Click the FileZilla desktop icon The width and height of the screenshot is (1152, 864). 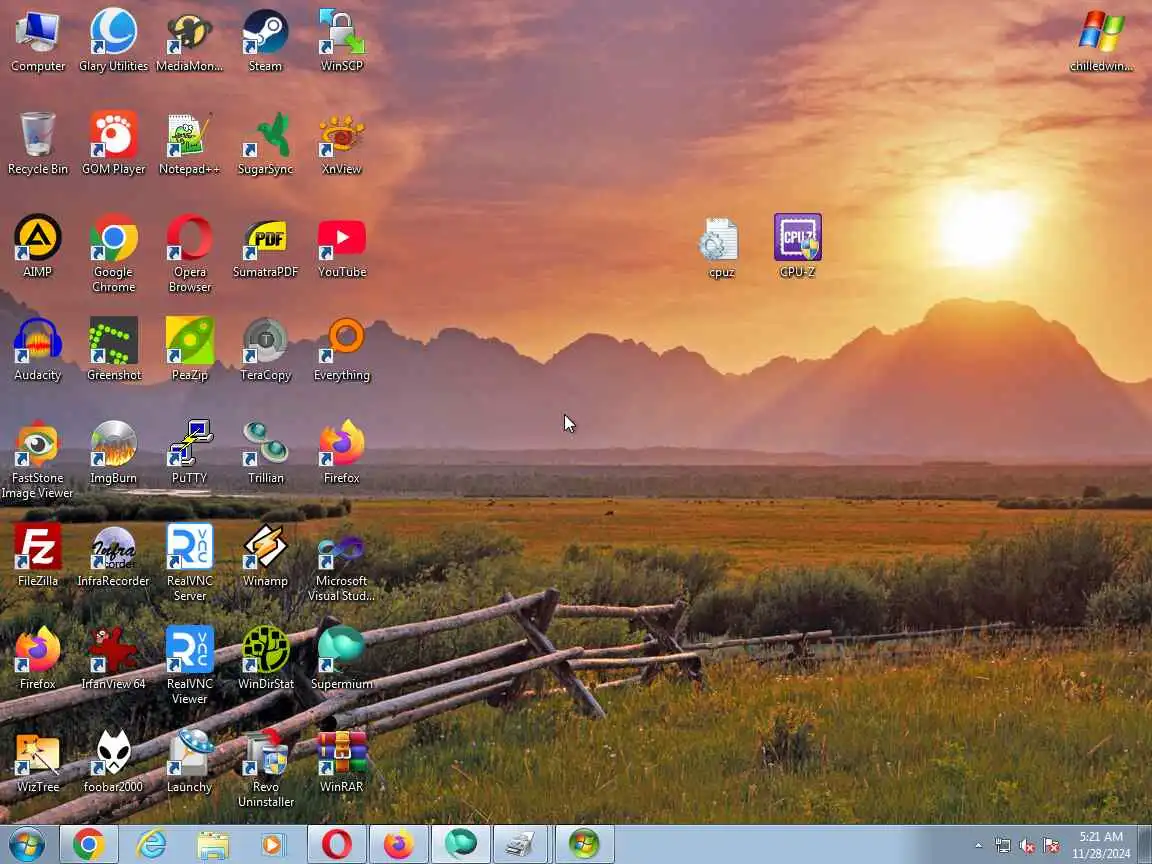pyautogui.click(x=37, y=555)
